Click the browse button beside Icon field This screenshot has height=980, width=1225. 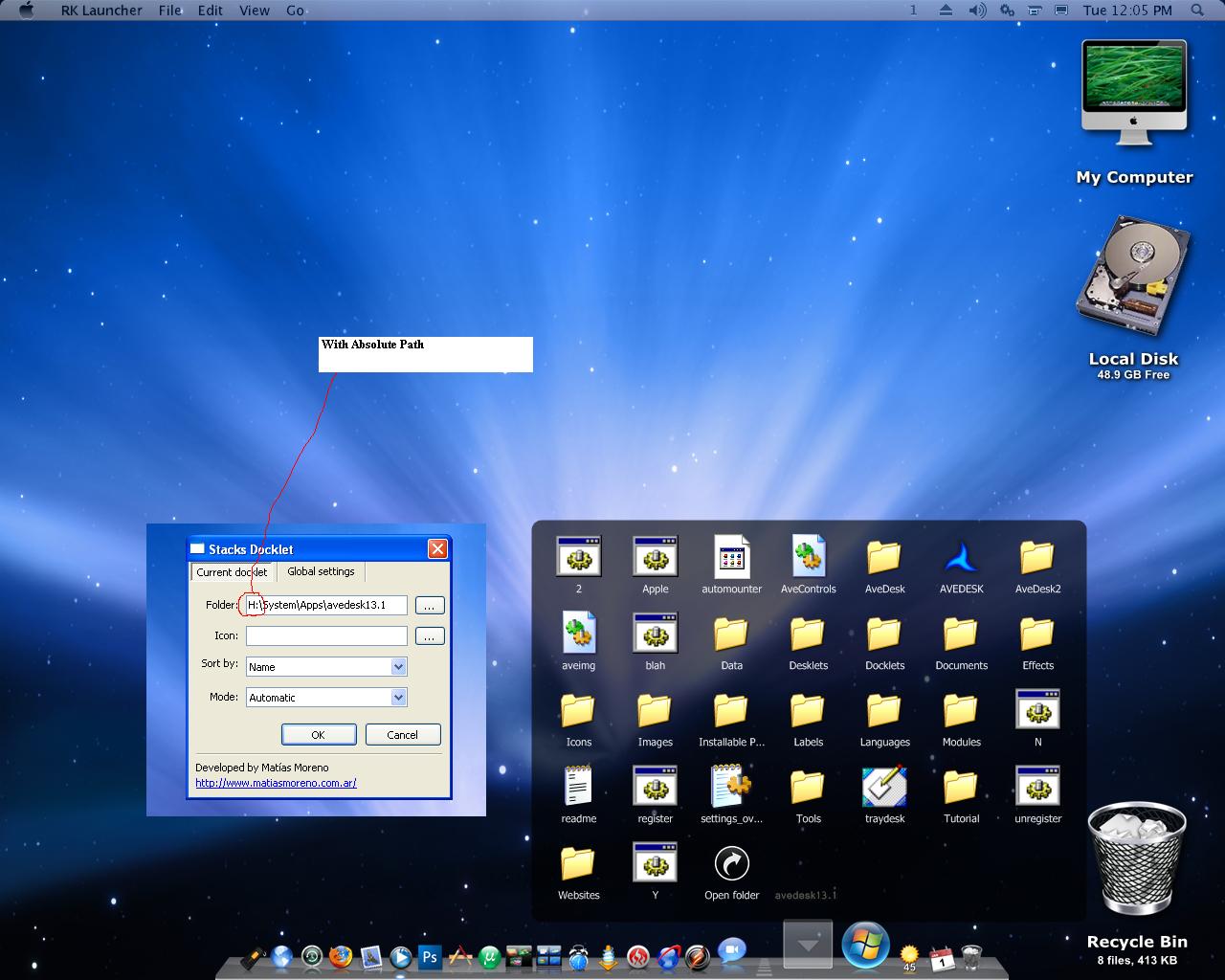430,636
